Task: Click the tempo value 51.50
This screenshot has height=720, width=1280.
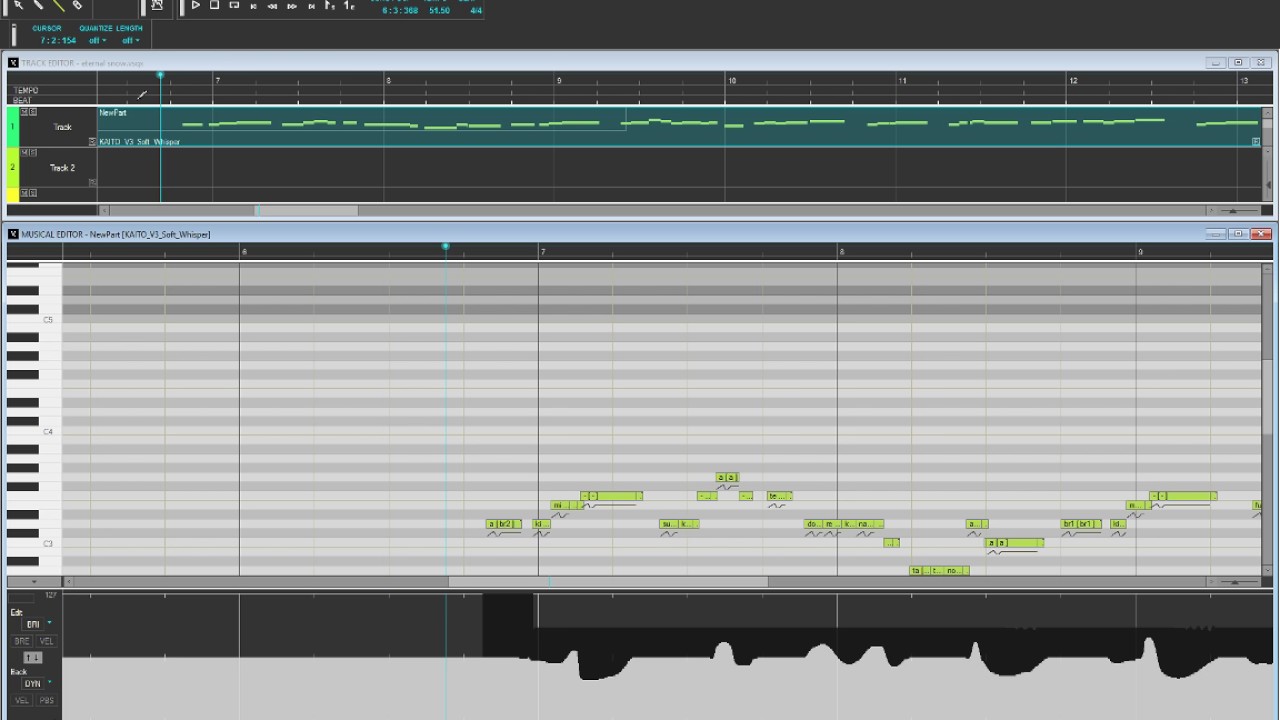Action: click(x=439, y=11)
